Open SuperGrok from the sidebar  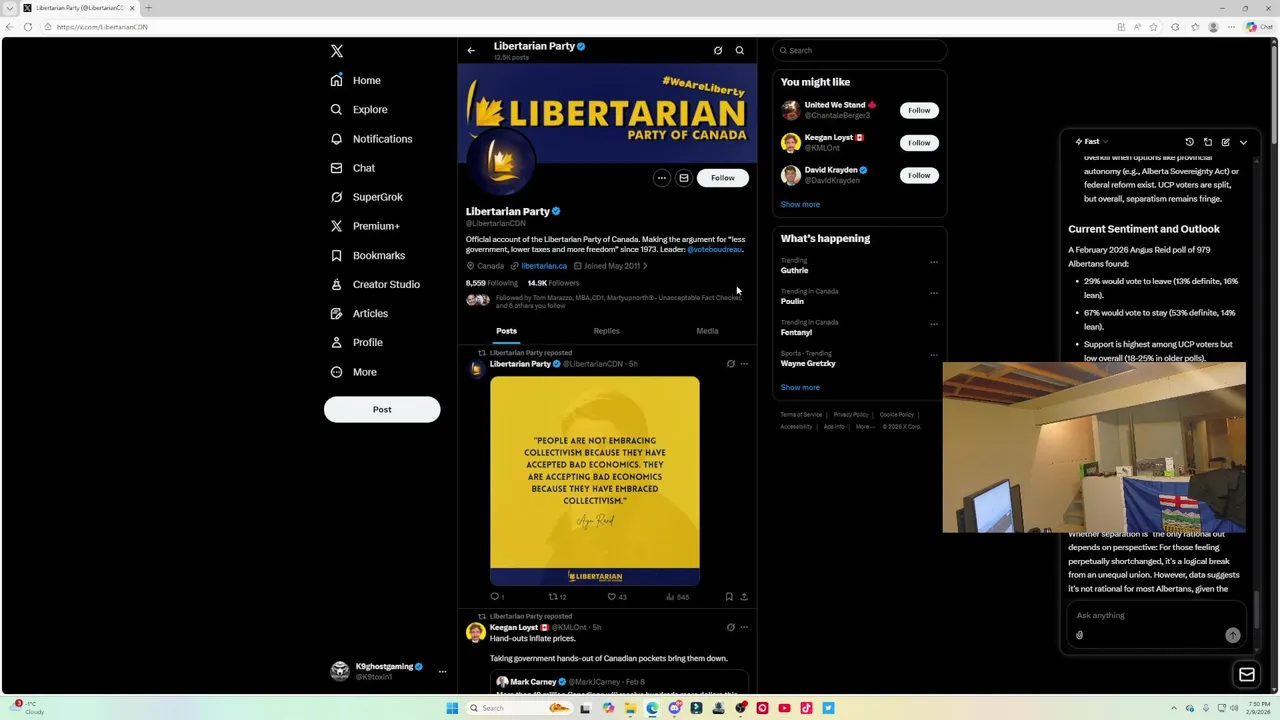pos(367,197)
